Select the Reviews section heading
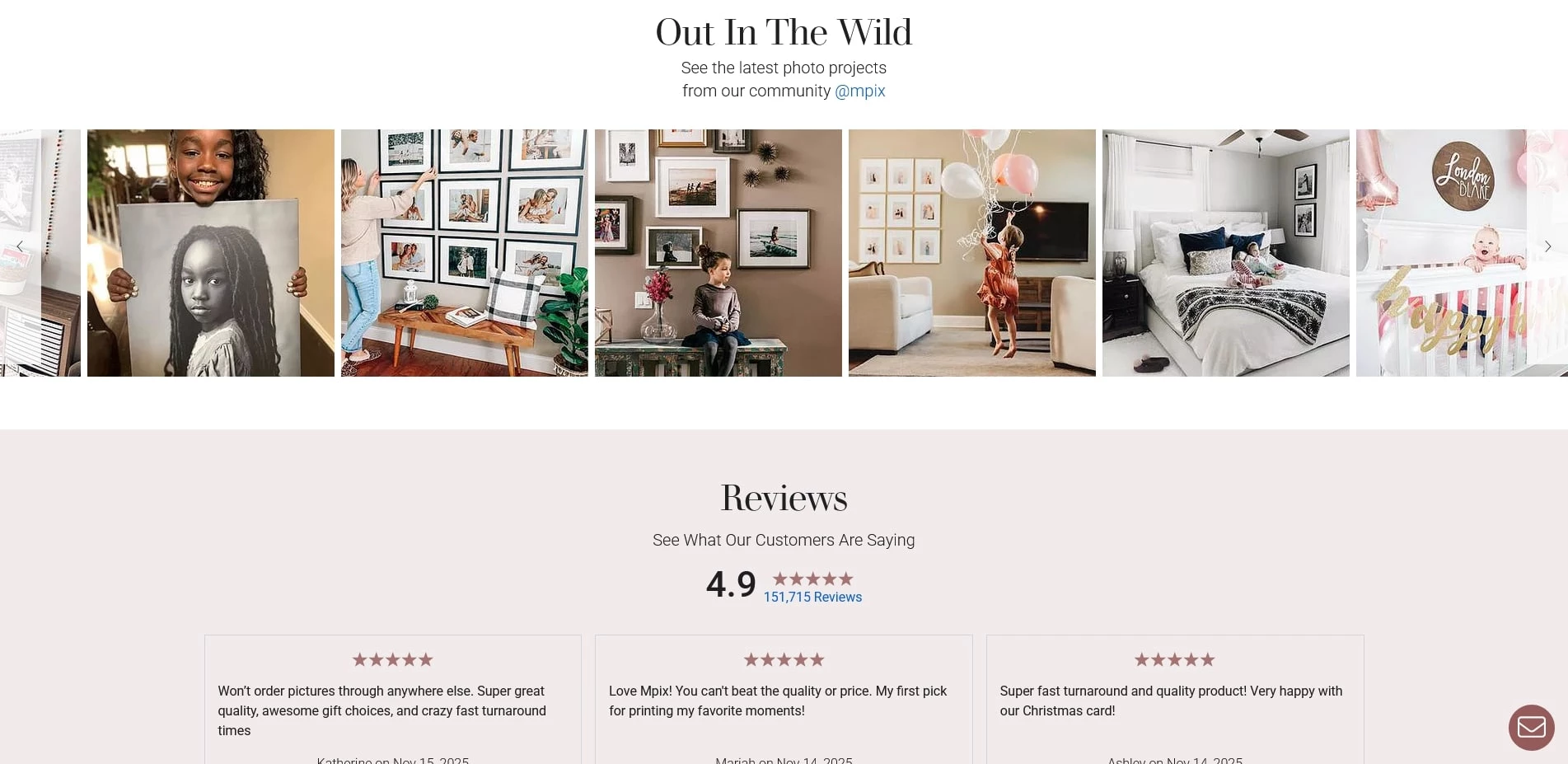 coord(784,498)
